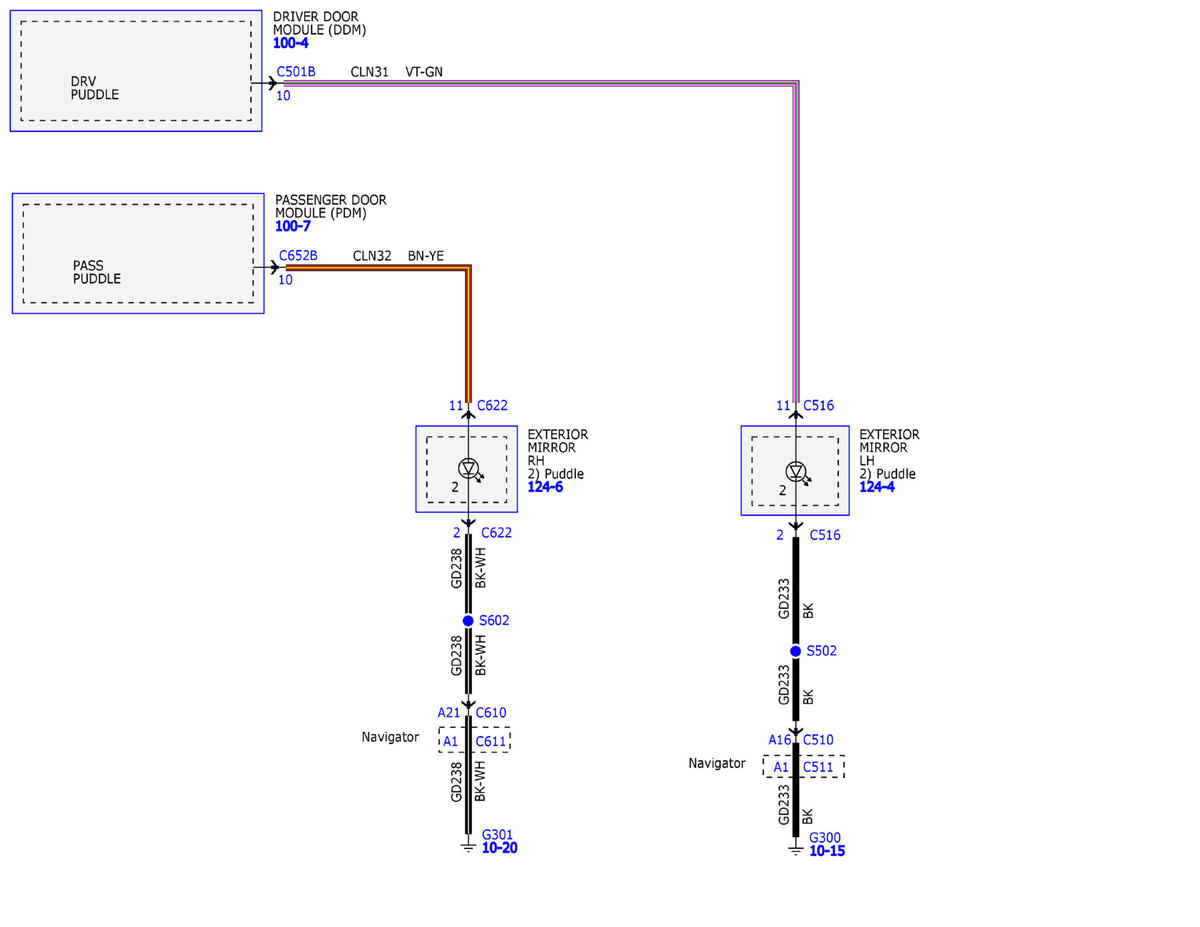Open the 100-7 passenger door module link
The image size is (1200, 927).
point(293,226)
